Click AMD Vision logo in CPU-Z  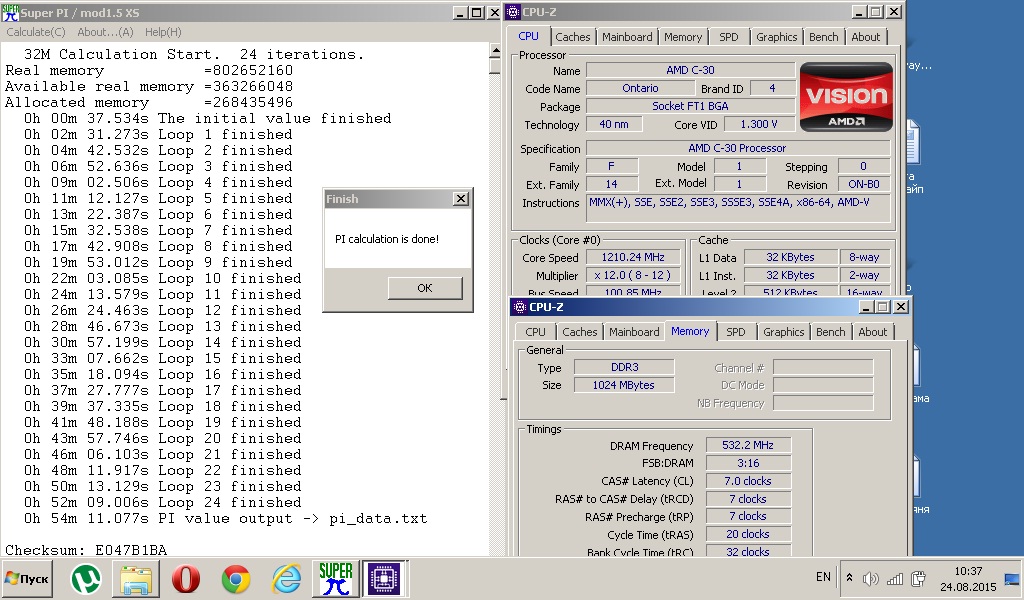[x=846, y=97]
